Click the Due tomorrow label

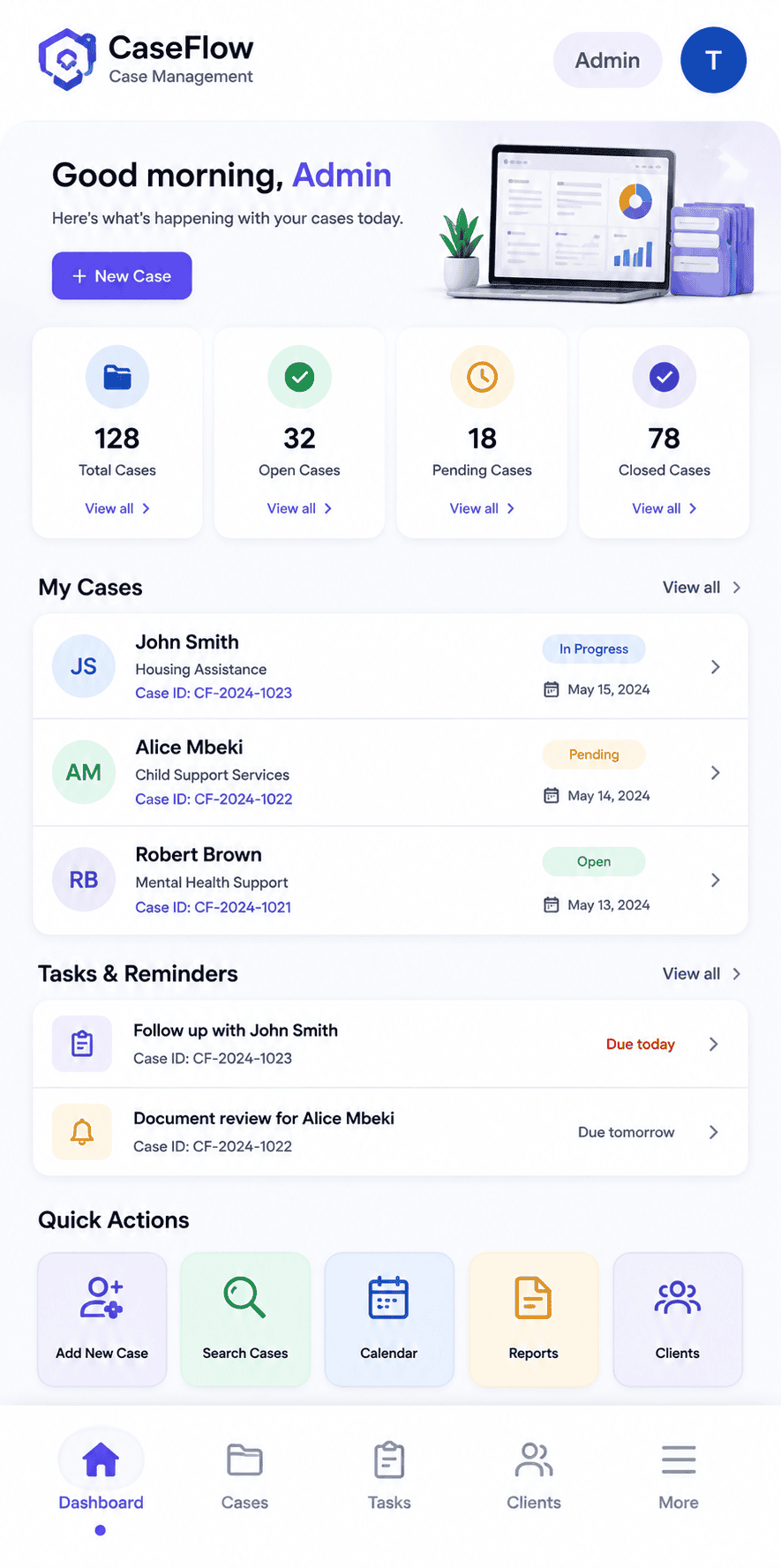pos(627,1133)
